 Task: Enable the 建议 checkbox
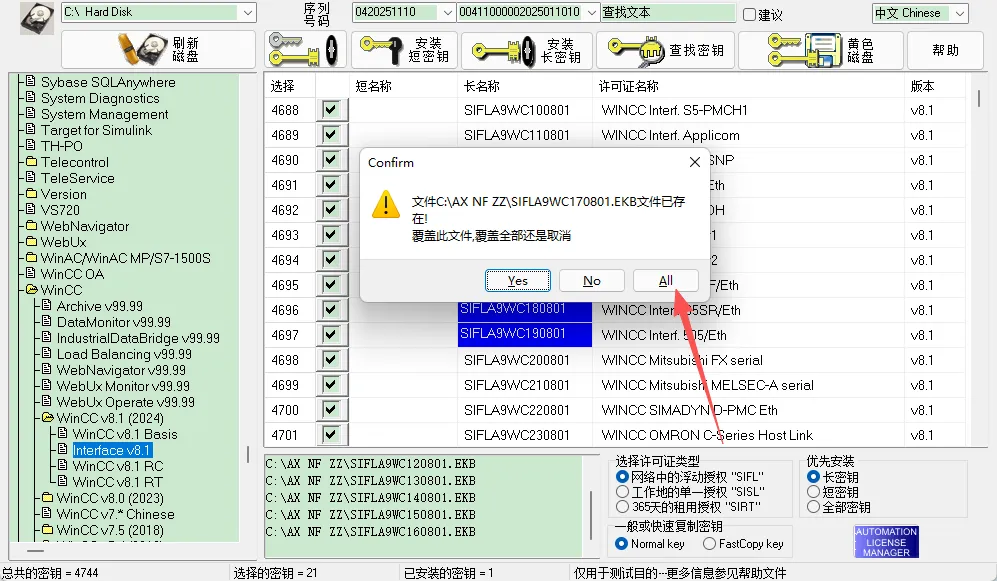click(x=750, y=14)
